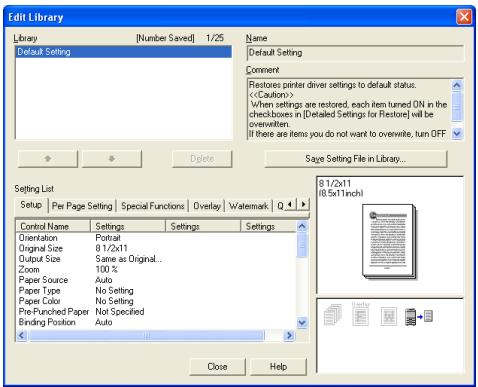Screen dimensions: 478x387
Task: Click Setting List scroll down arrow
Action: point(302,323)
